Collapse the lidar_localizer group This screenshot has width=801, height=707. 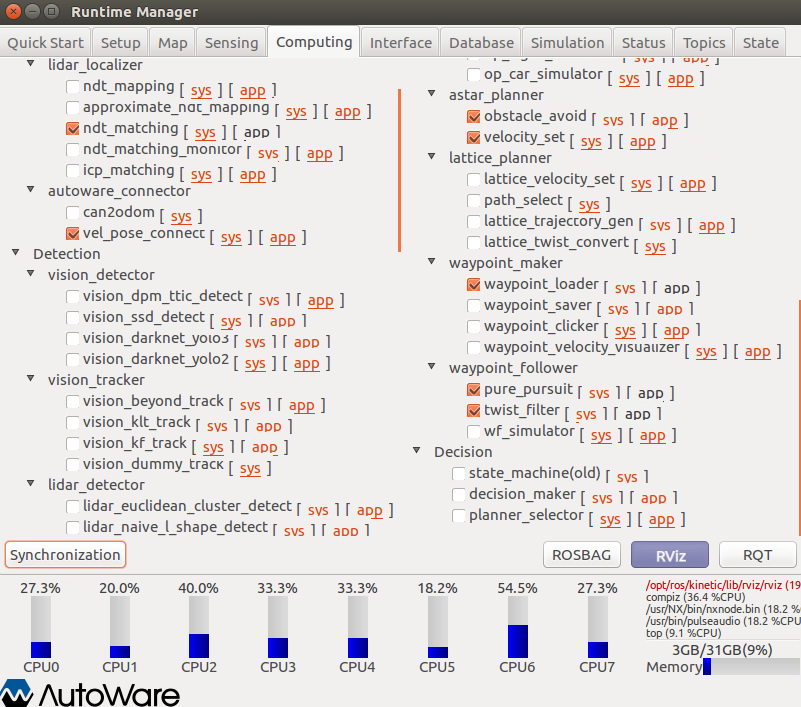[31, 64]
